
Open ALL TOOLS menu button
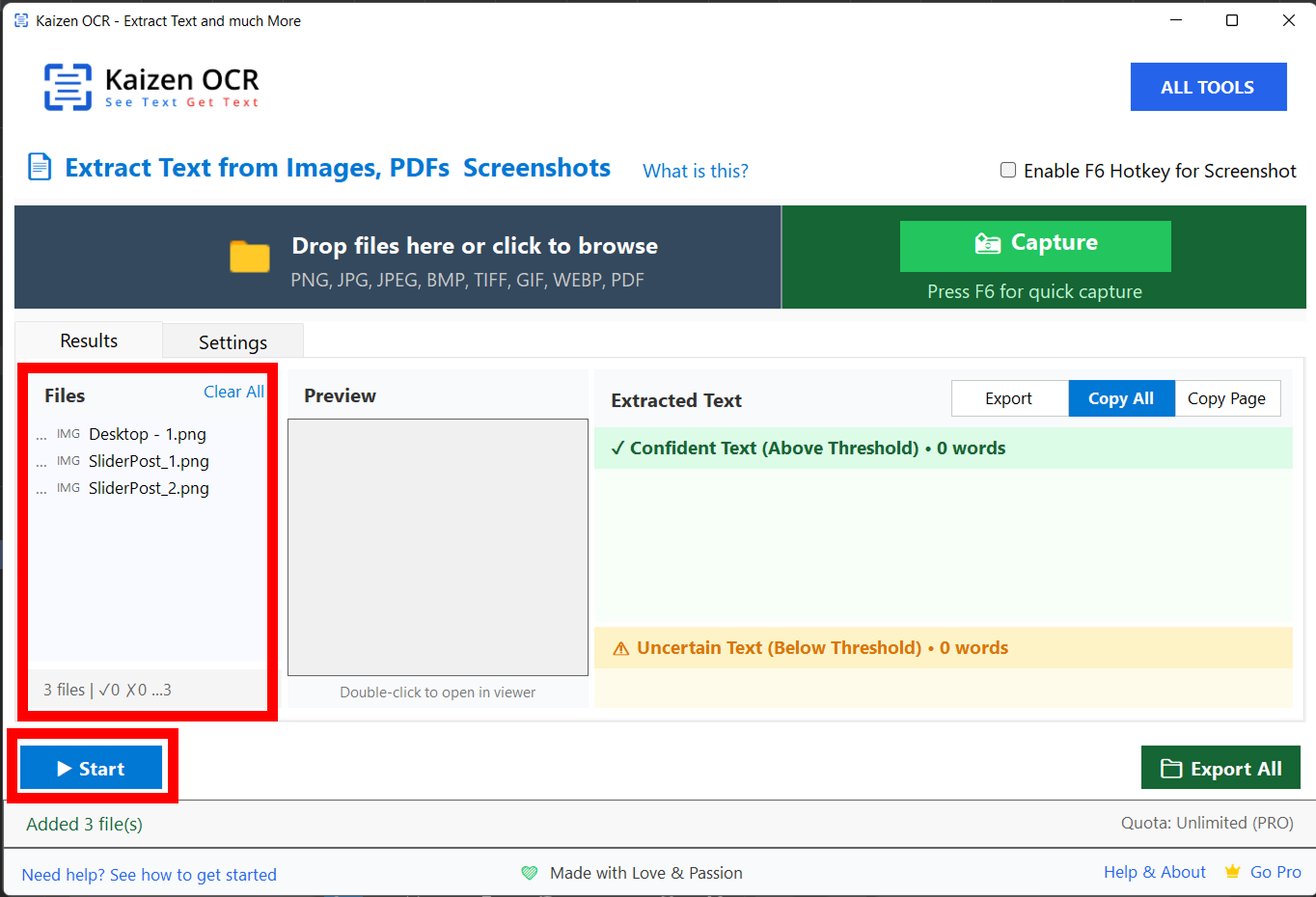1208,87
